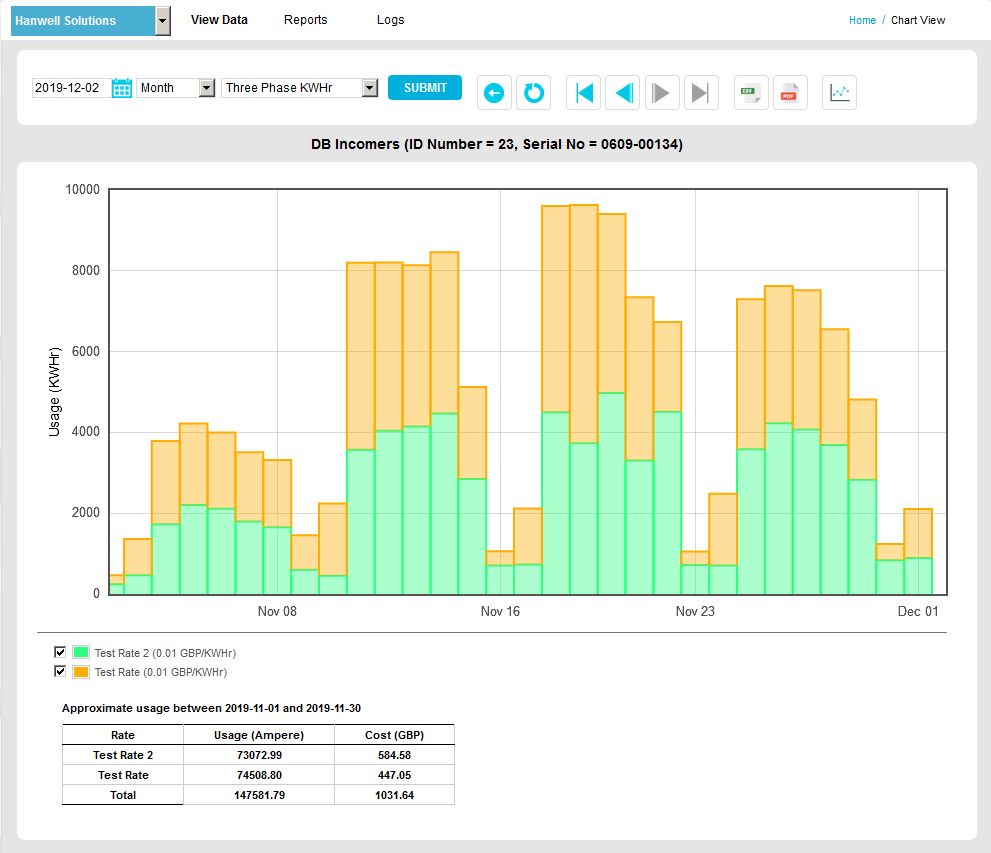Viewport: 991px width, 853px height.
Task: Click the 74508.80 usage cell
Action: pyautogui.click(x=259, y=775)
